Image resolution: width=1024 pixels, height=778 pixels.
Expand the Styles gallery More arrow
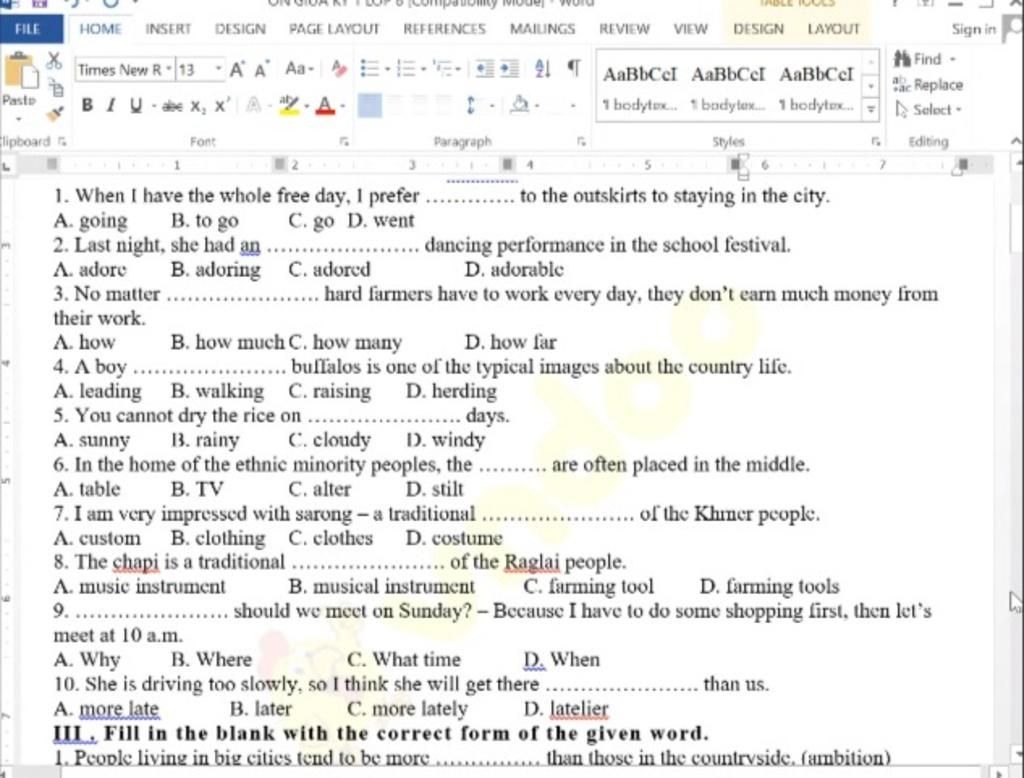click(871, 110)
